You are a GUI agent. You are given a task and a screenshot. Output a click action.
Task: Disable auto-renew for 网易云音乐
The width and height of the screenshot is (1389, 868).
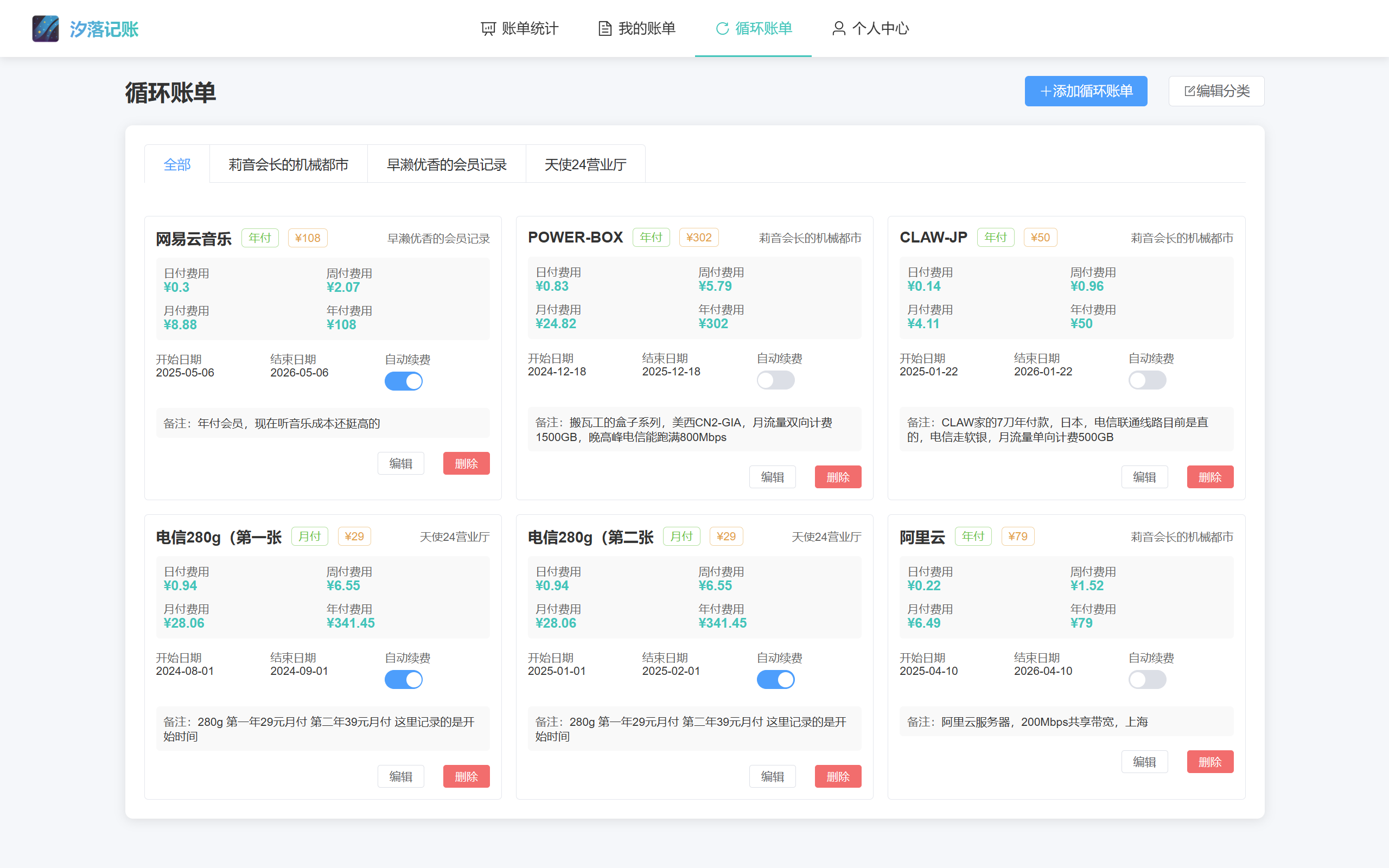(404, 381)
